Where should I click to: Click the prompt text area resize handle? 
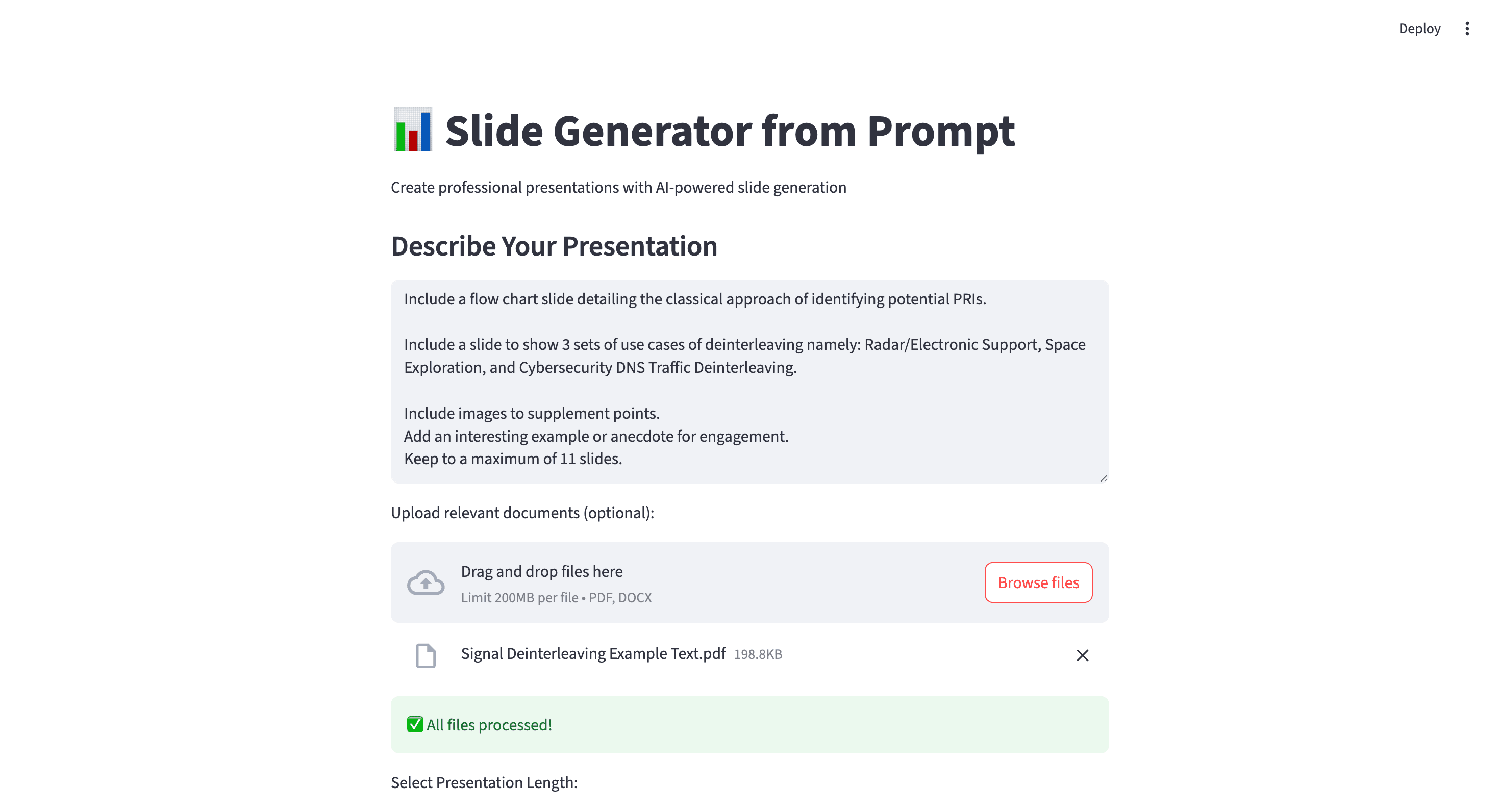point(1104,478)
